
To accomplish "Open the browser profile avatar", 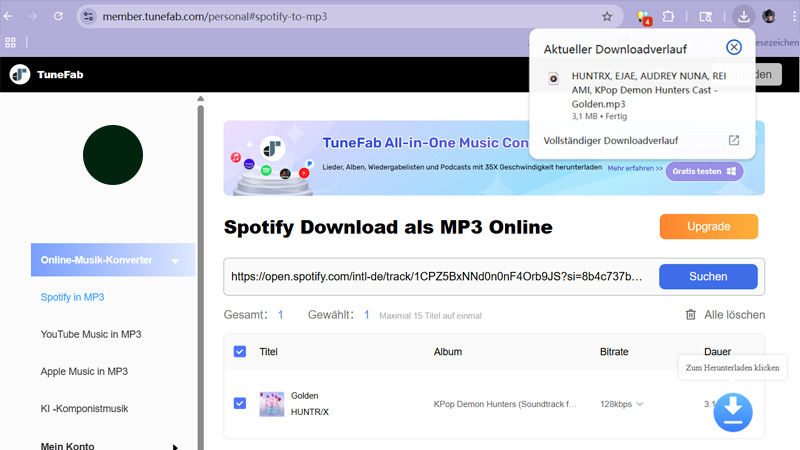I will point(769,16).
